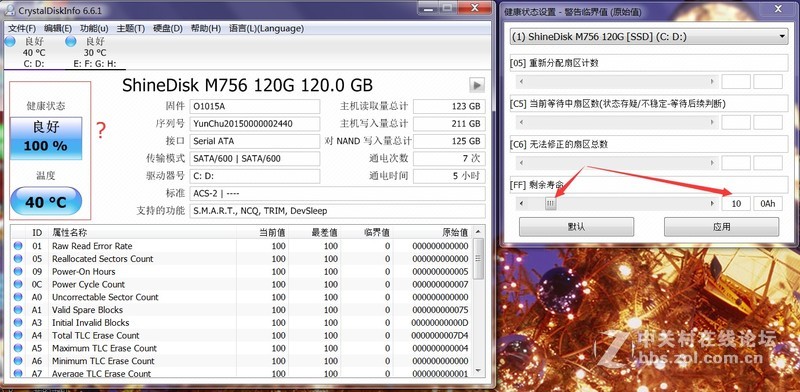Screen dimensions: 800x392
Task: Select the Raw Read Error Rate row
Action: 242,246
